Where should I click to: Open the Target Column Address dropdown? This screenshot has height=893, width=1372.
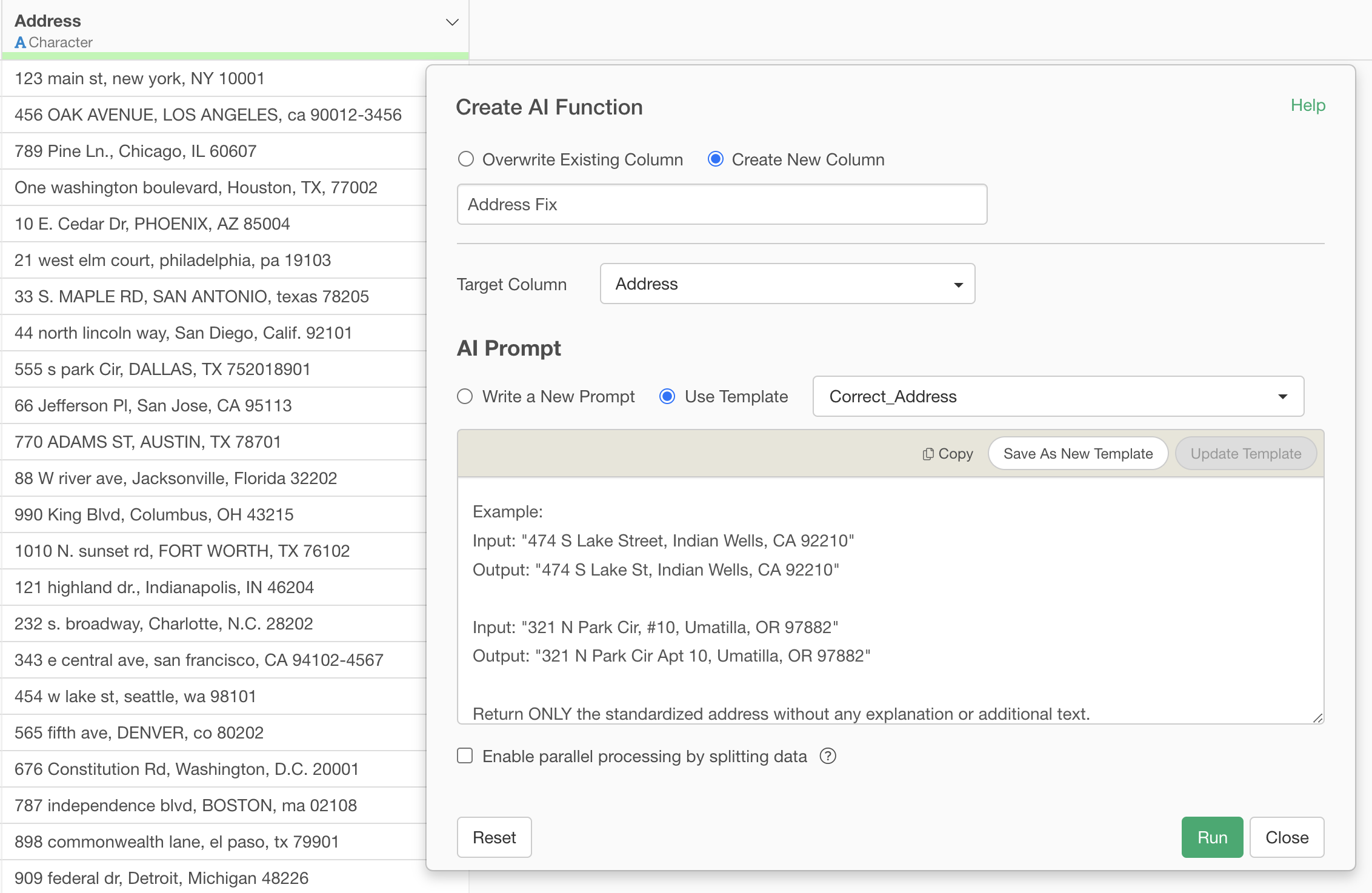tap(787, 284)
